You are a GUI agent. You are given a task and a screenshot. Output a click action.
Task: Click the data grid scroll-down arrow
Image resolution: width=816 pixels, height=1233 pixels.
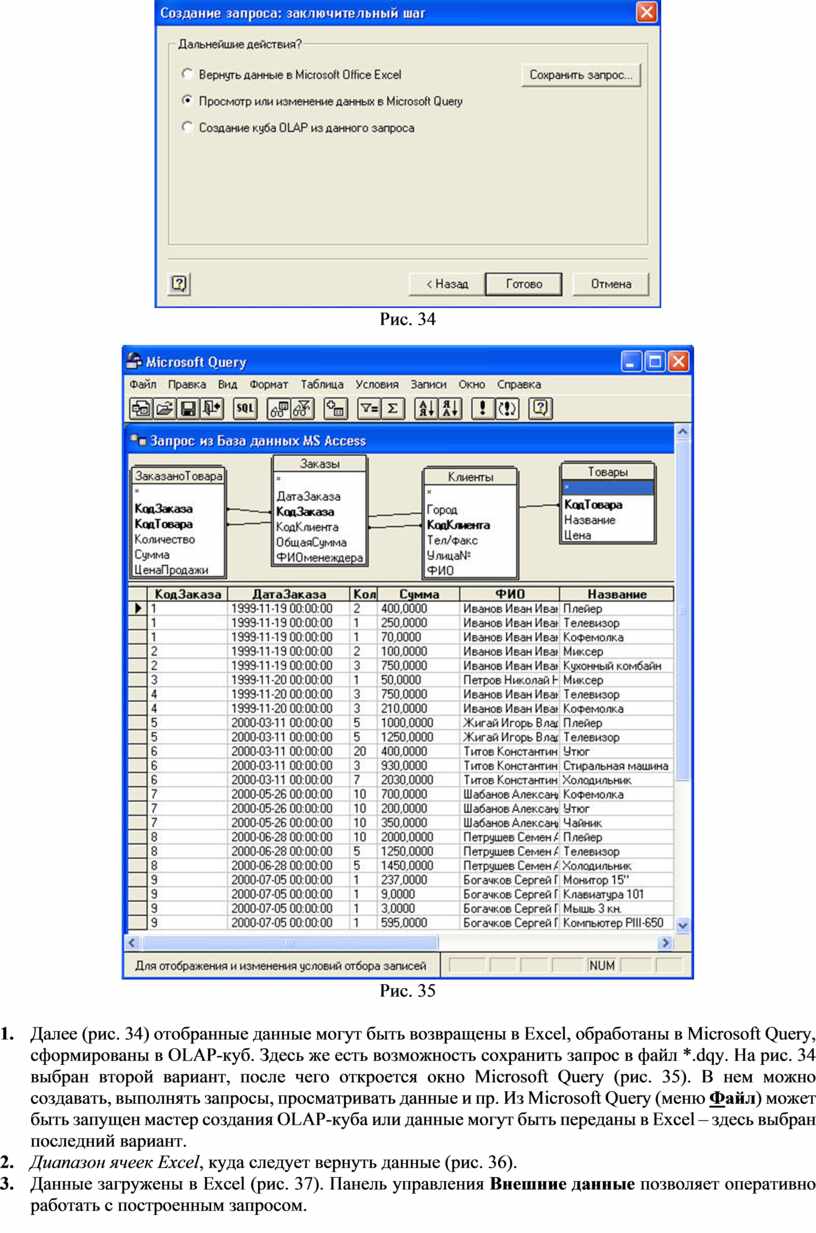click(684, 926)
